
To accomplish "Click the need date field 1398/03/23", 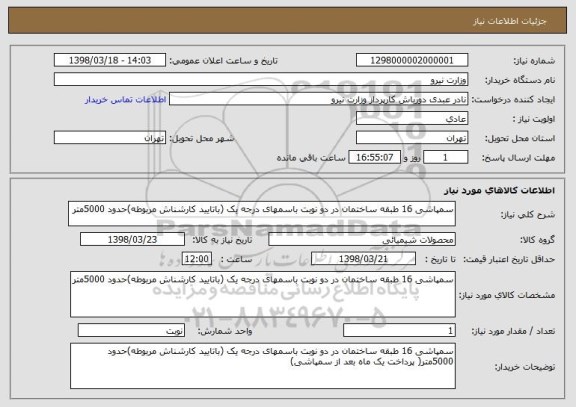I will click(132, 239).
